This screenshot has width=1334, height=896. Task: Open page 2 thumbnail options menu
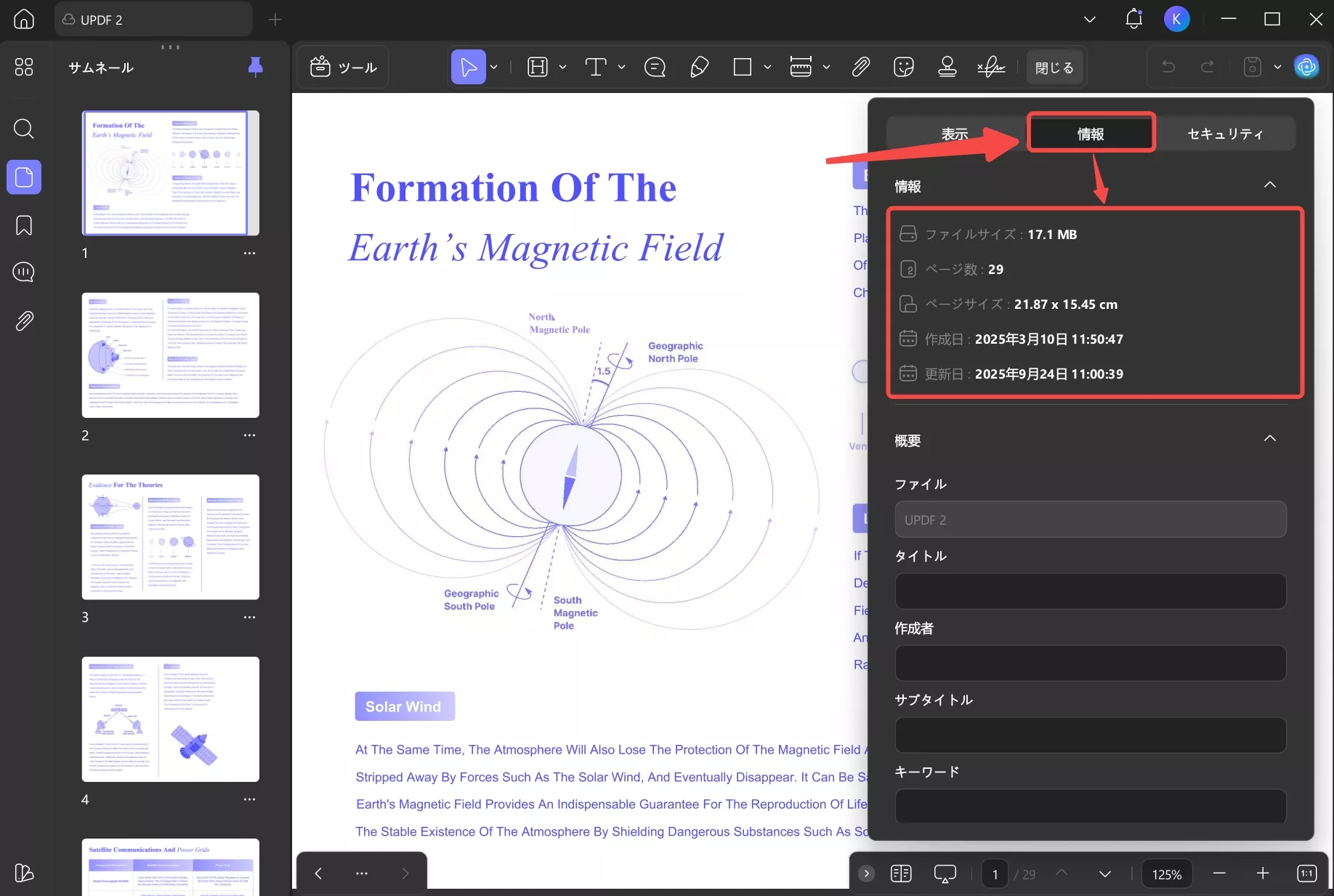point(249,435)
